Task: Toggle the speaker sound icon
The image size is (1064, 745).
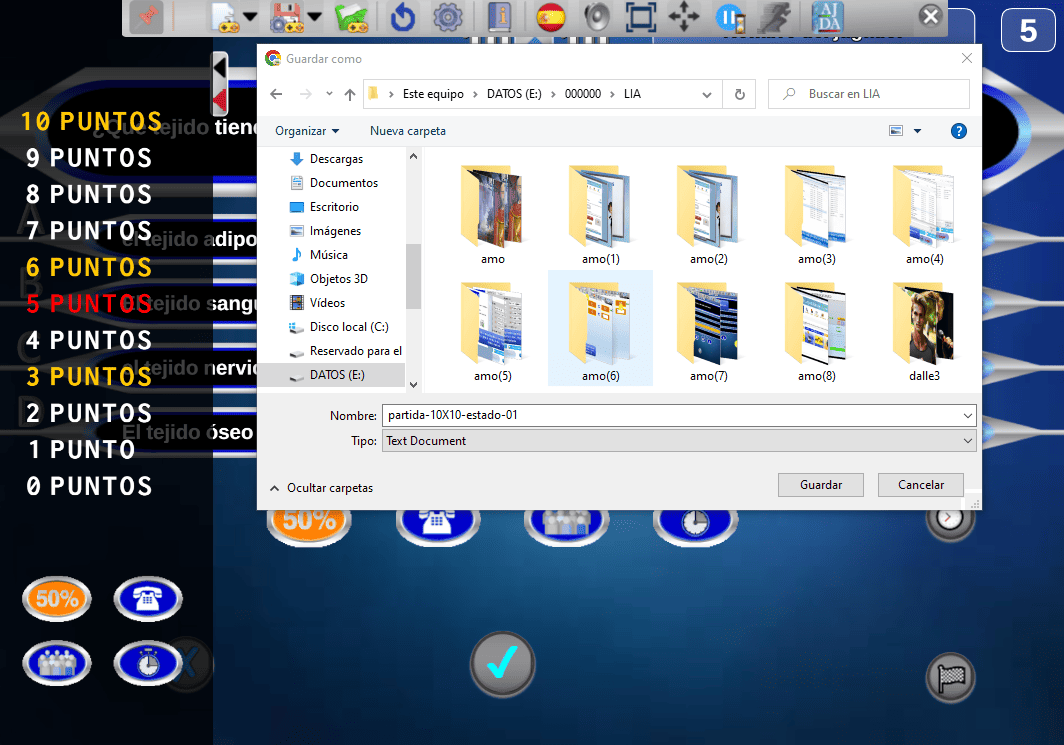Action: 597,17
